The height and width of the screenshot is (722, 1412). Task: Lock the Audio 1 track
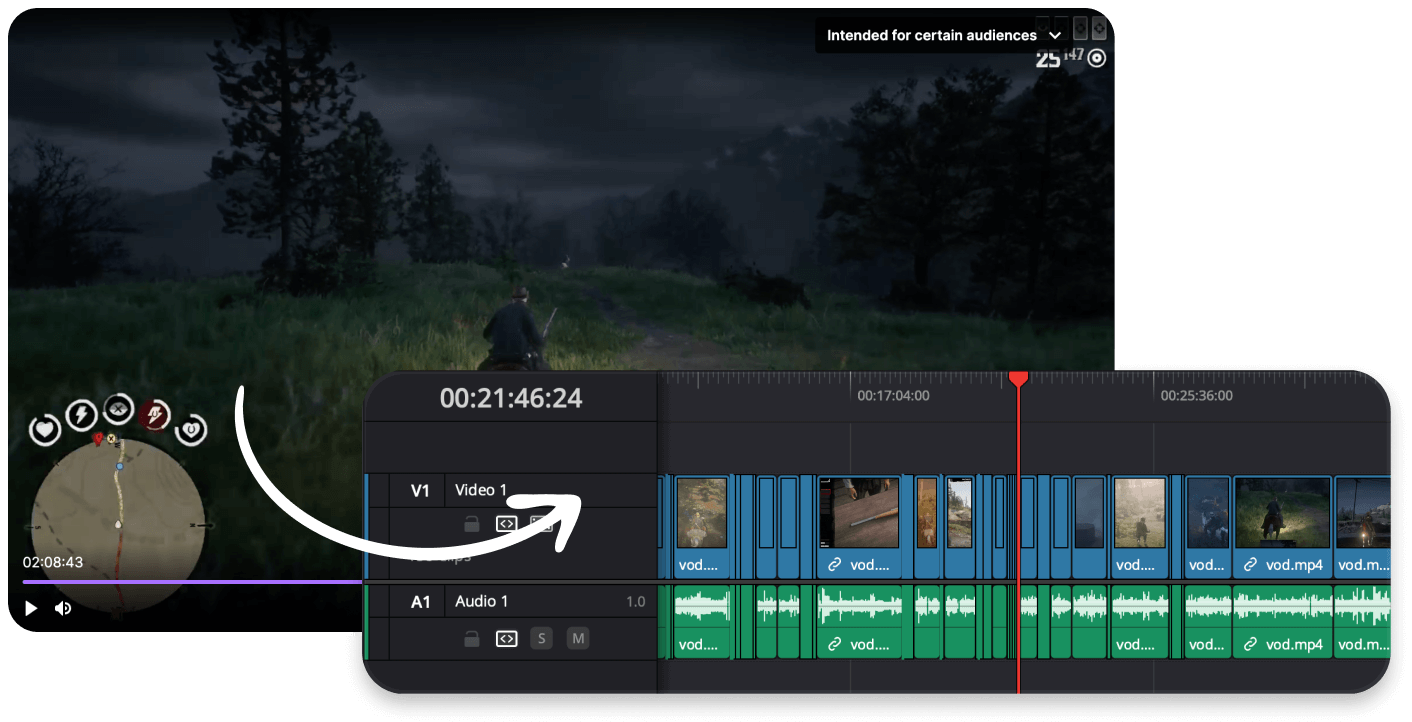tap(471, 638)
